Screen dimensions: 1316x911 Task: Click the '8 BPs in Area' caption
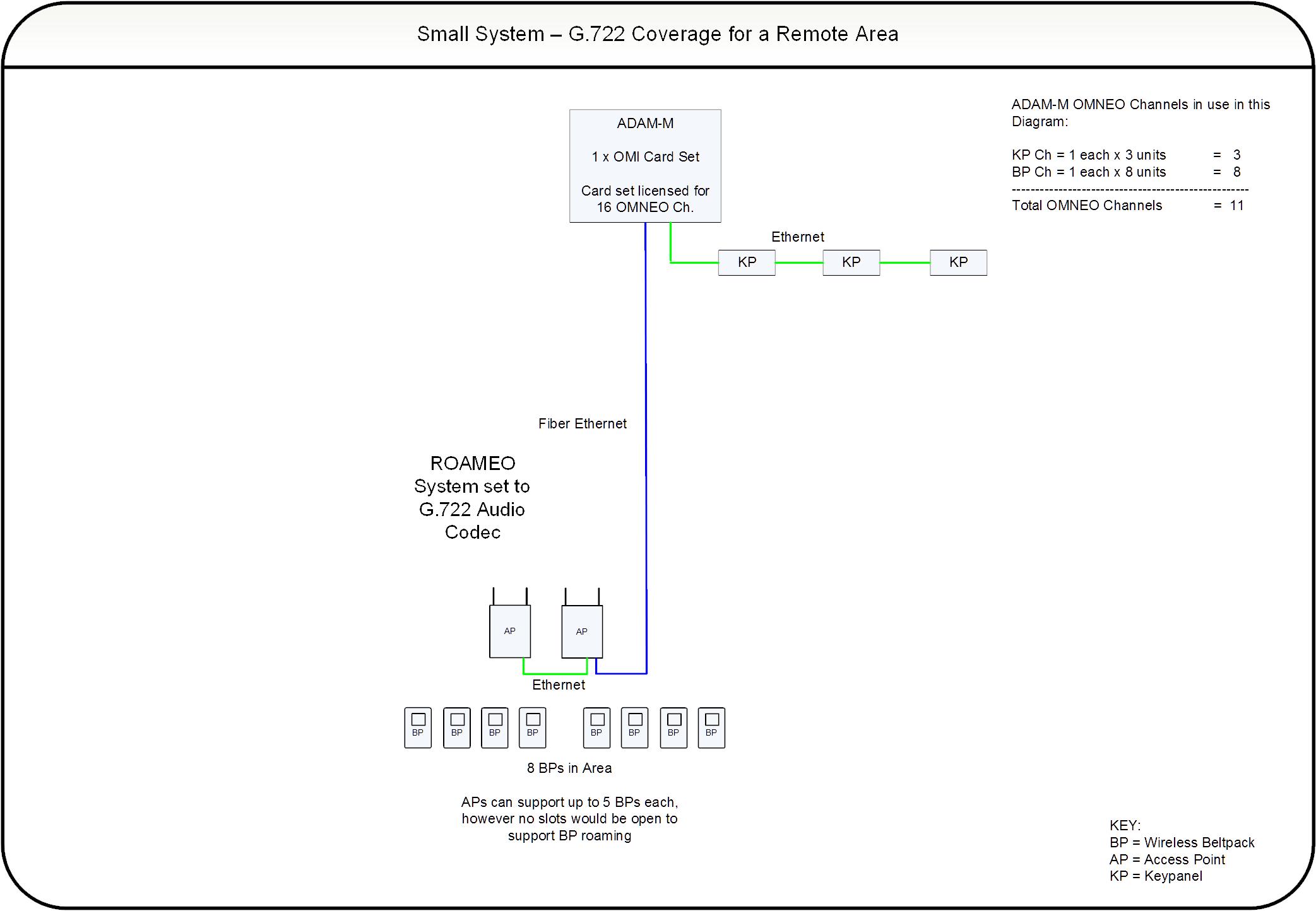pos(569,768)
